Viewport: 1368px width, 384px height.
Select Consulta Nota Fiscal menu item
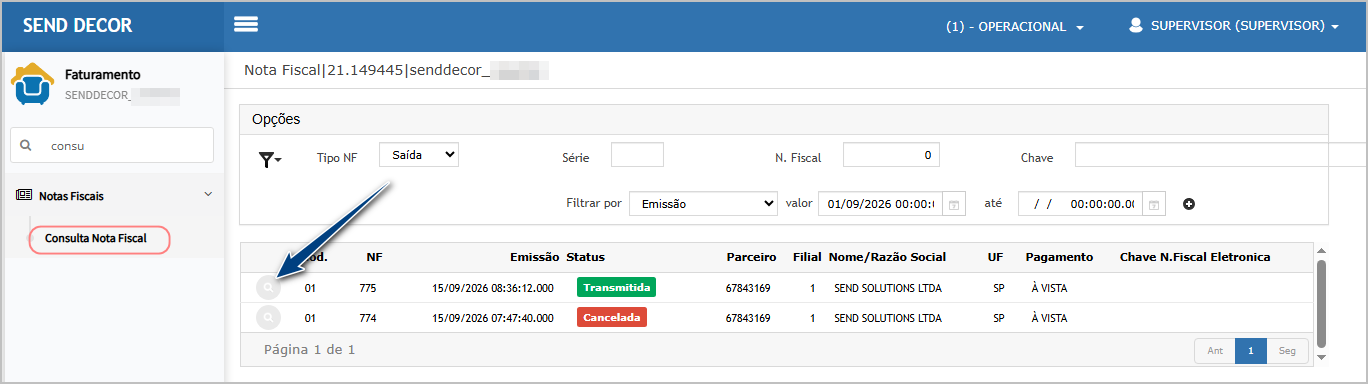[96, 238]
